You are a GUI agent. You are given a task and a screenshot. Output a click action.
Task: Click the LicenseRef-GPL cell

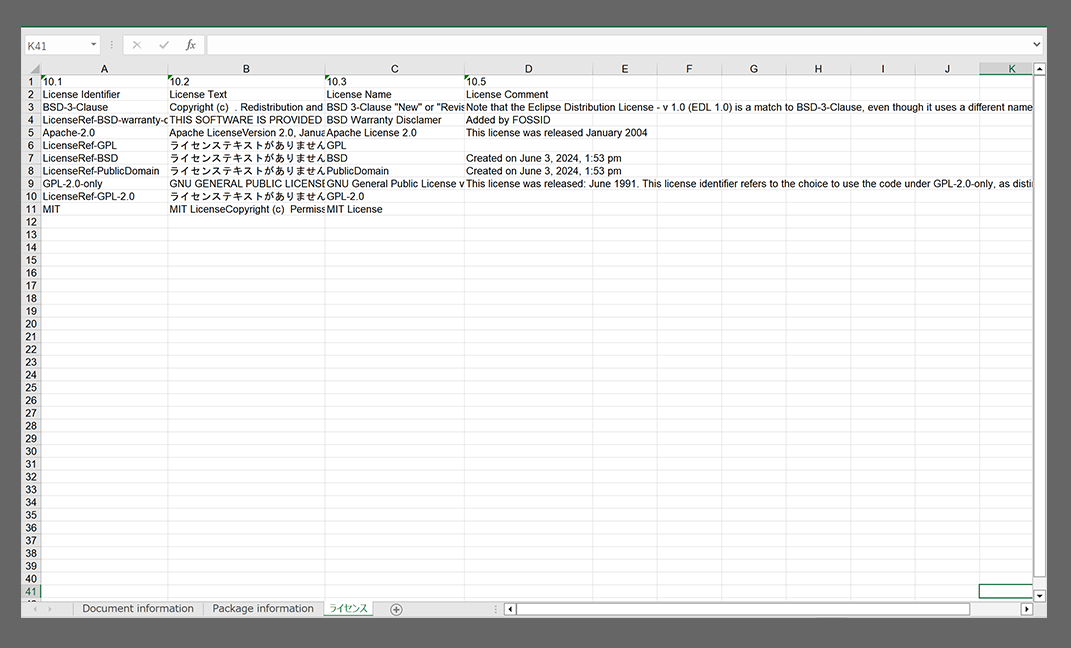point(104,145)
